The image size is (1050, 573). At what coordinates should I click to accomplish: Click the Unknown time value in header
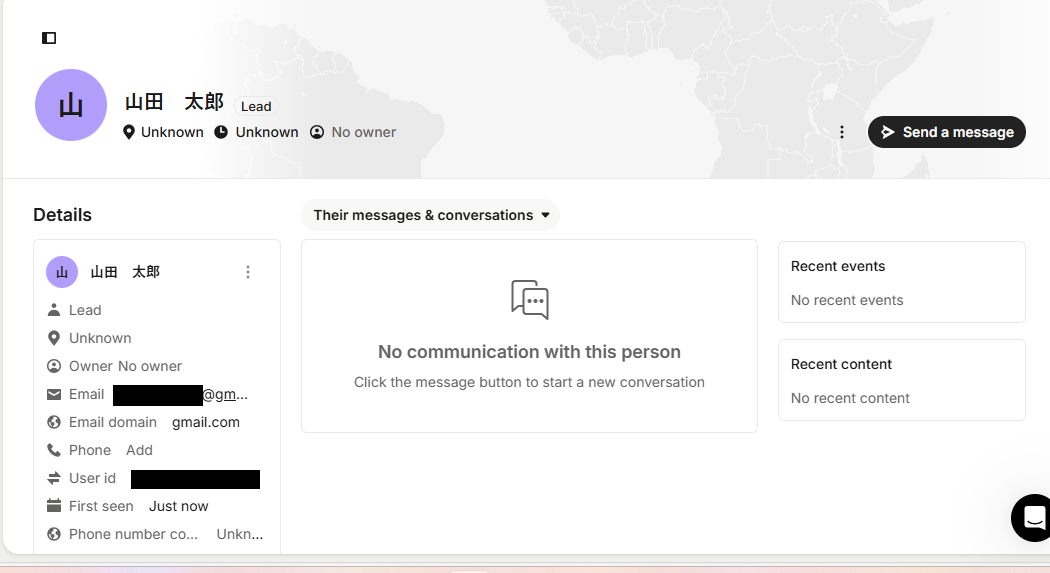267,132
